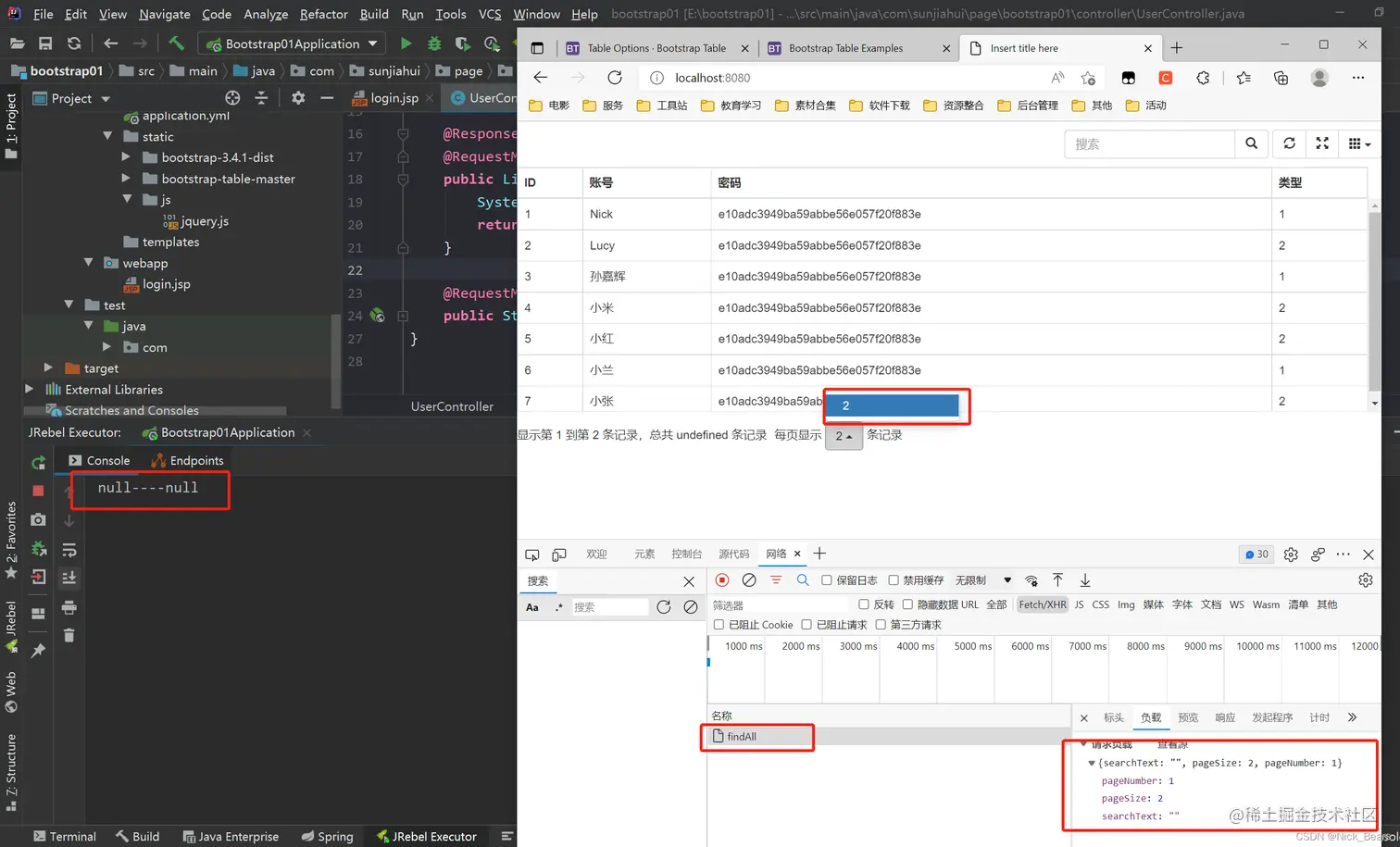Click the findAll request in network panel
This screenshot has width=1400, height=847.
point(741,736)
